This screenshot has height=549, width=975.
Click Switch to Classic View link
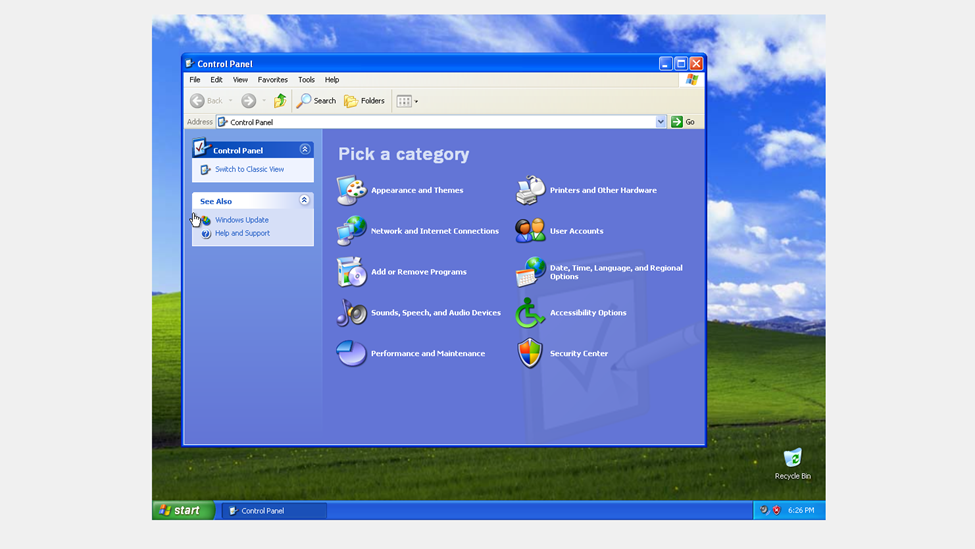249,170
